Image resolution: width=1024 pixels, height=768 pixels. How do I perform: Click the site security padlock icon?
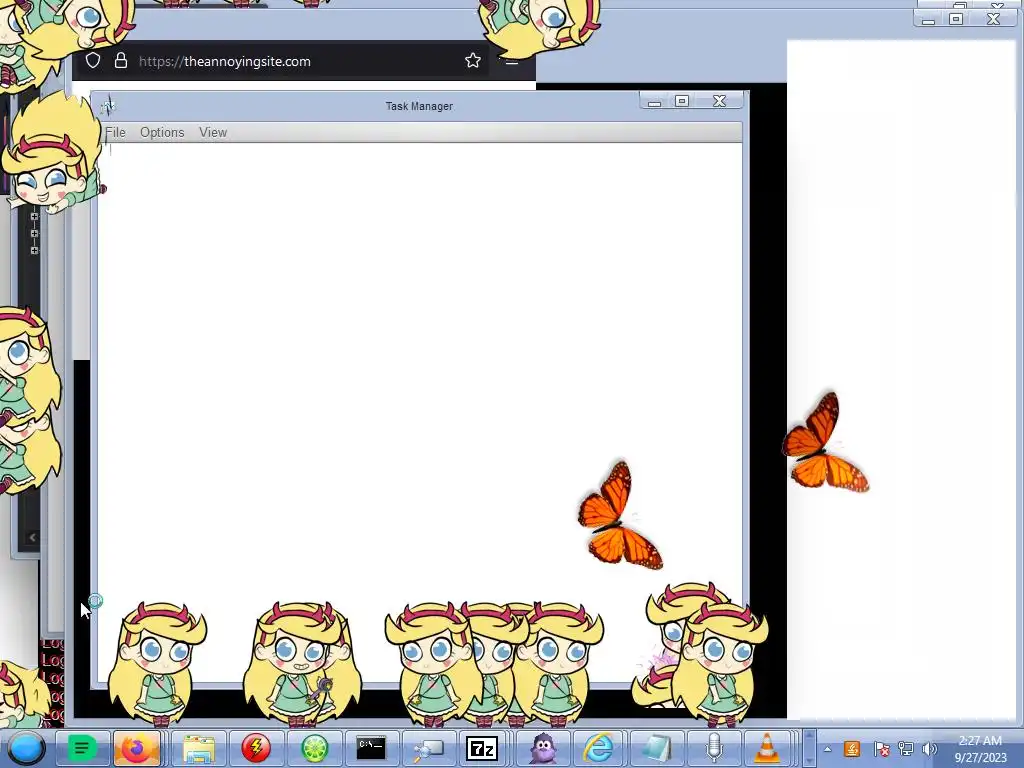click(x=121, y=61)
